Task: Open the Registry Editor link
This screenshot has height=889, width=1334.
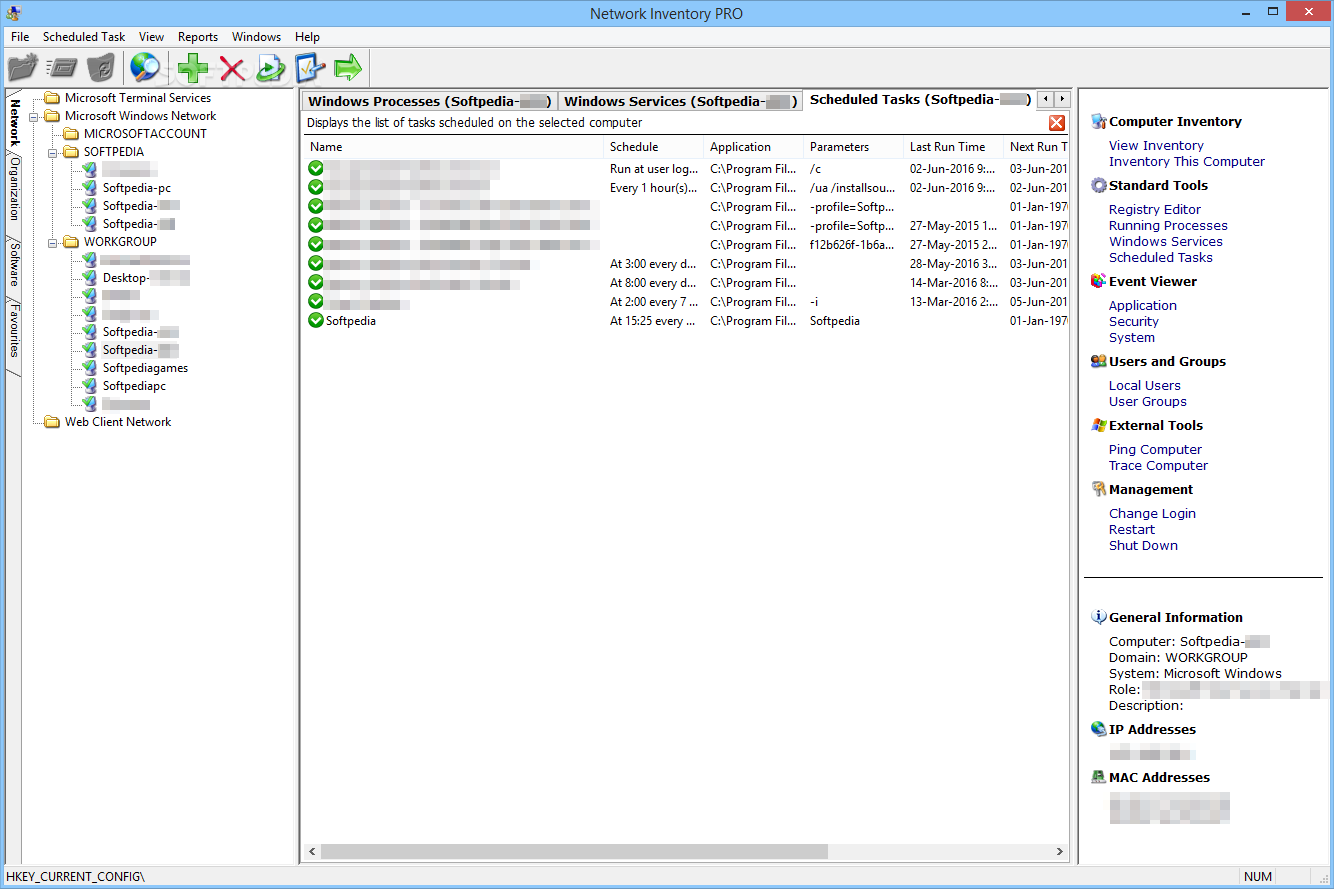Action: [x=1155, y=209]
